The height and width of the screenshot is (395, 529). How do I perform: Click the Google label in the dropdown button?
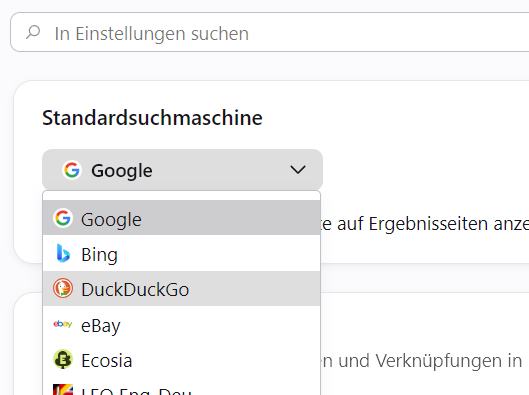(x=122, y=171)
